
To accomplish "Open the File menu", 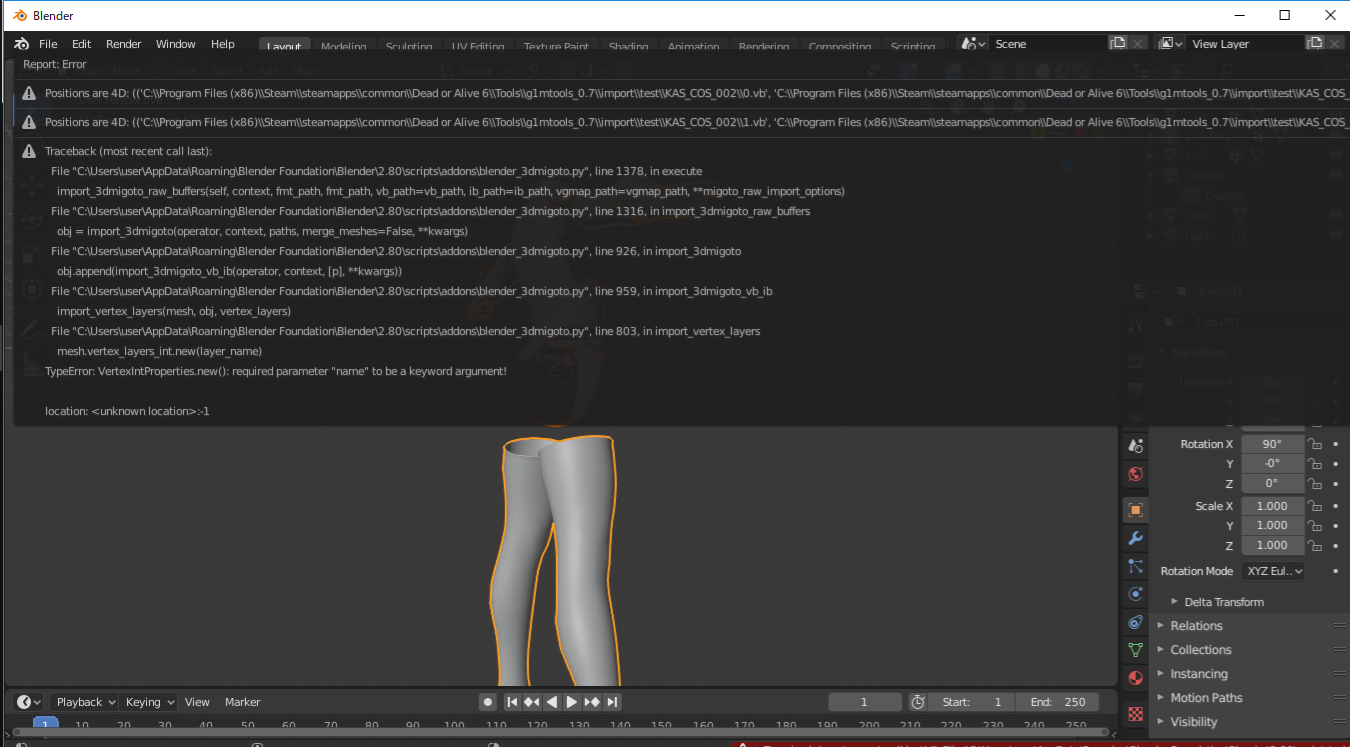I will point(48,44).
